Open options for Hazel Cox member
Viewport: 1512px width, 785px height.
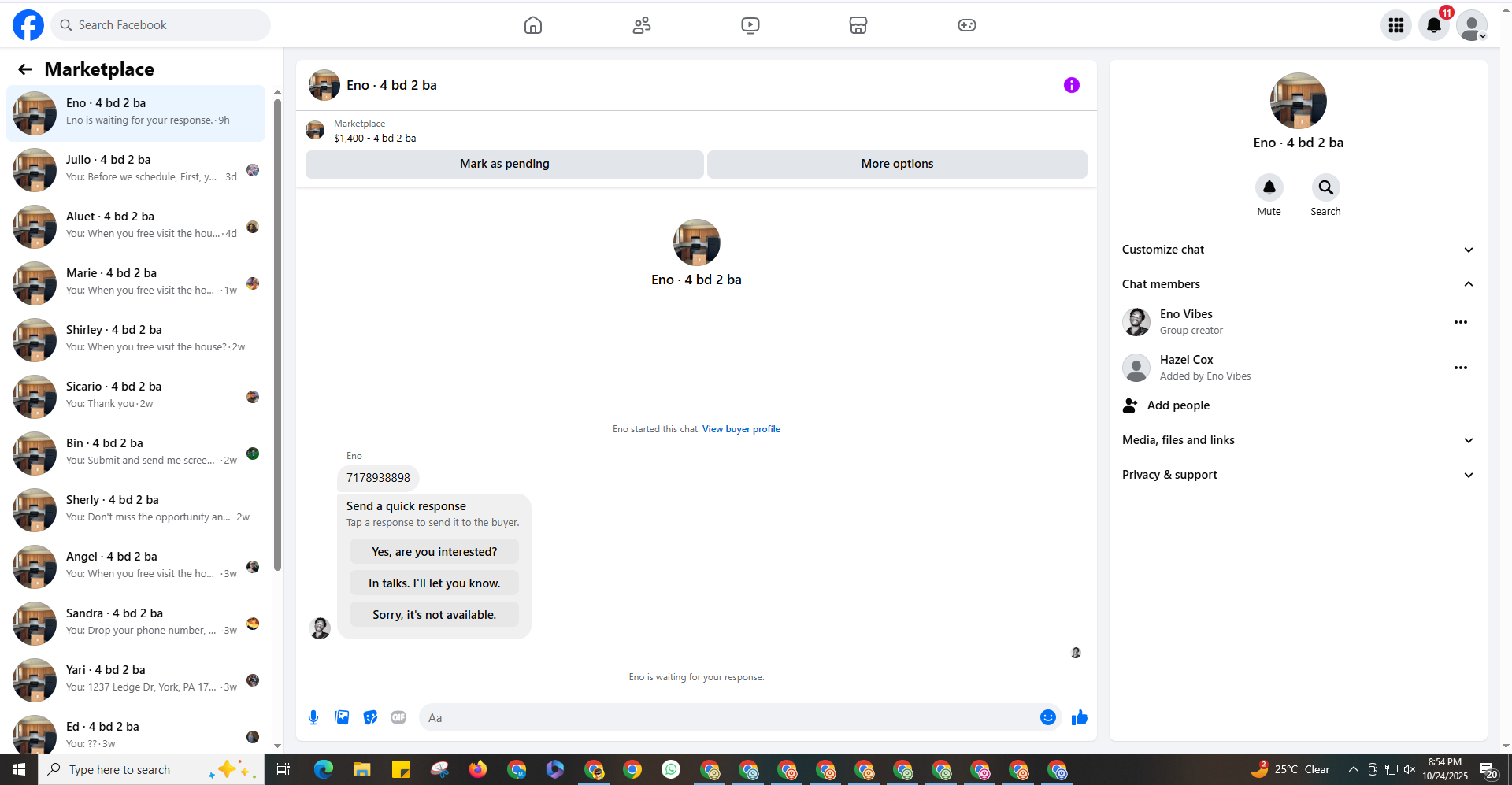[1461, 368]
